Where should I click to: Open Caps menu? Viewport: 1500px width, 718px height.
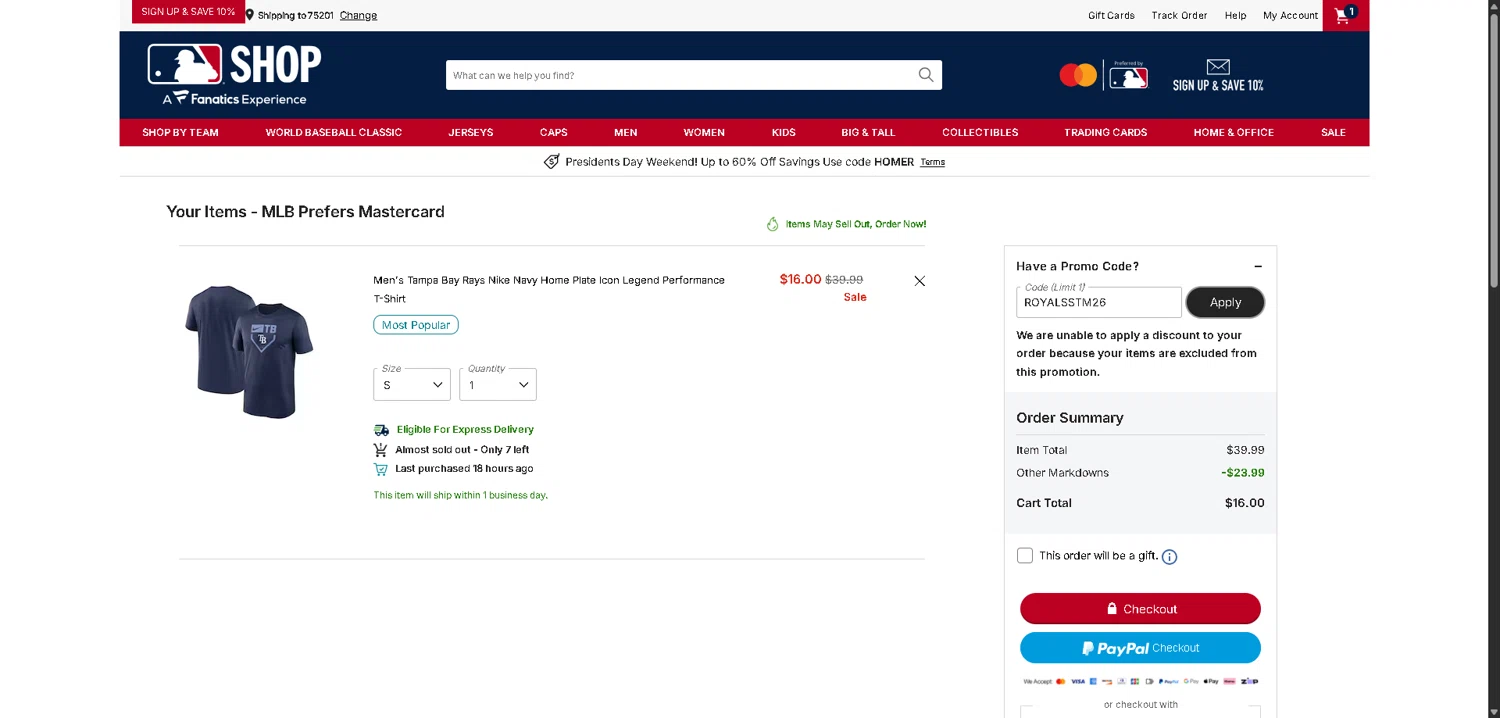coord(554,132)
